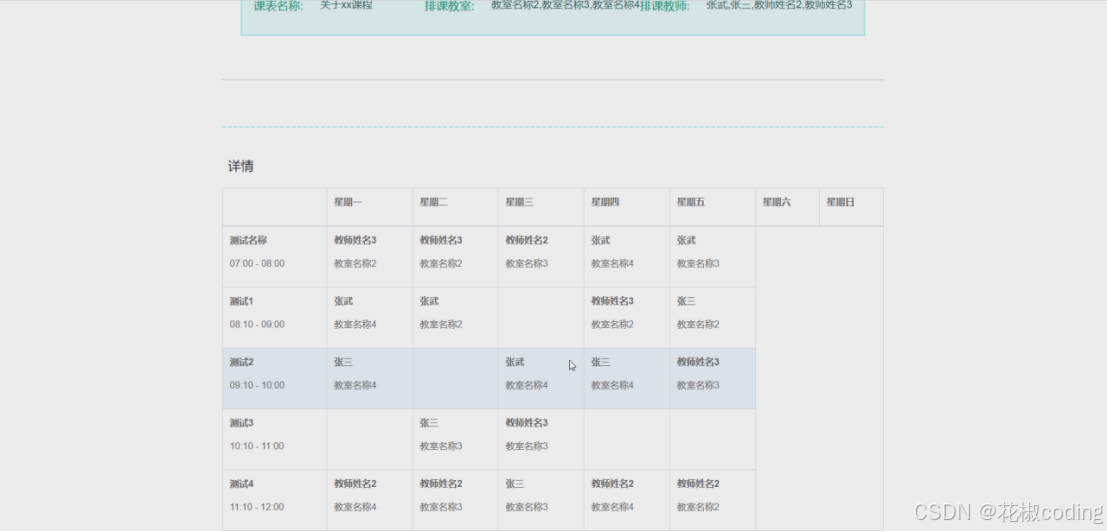Click the 10:10 - 11:00 time text
1107x532 pixels.
[257, 446]
